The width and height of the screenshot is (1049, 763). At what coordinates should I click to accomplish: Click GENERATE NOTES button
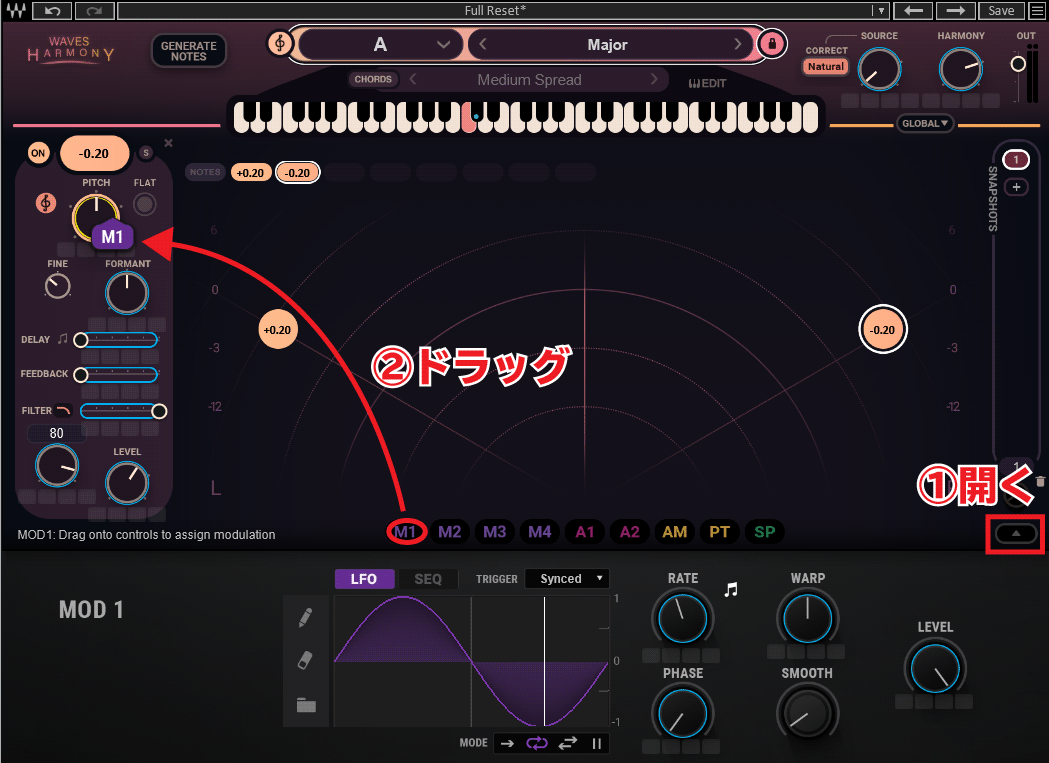[x=189, y=51]
